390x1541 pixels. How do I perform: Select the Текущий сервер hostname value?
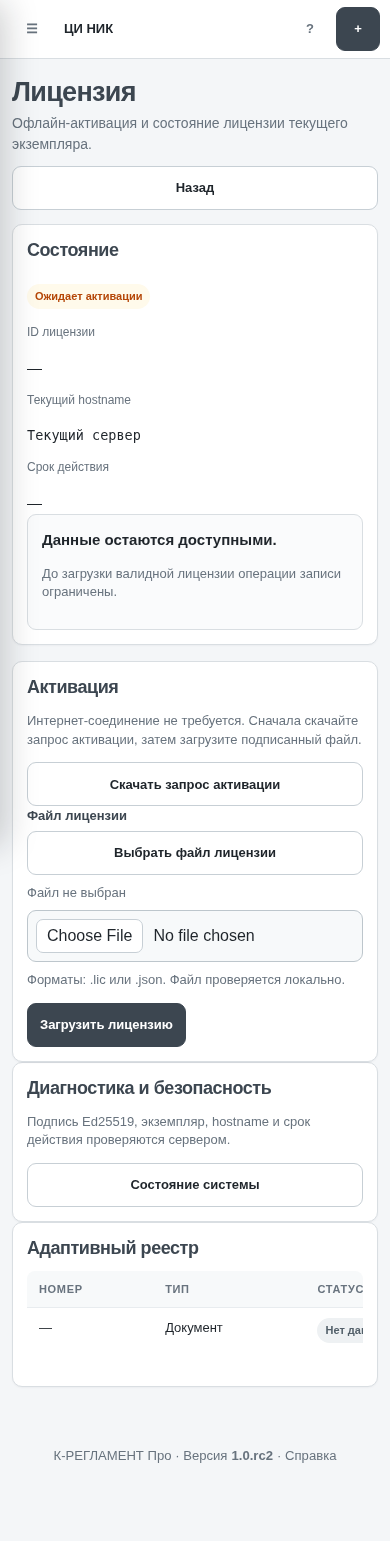coord(84,435)
